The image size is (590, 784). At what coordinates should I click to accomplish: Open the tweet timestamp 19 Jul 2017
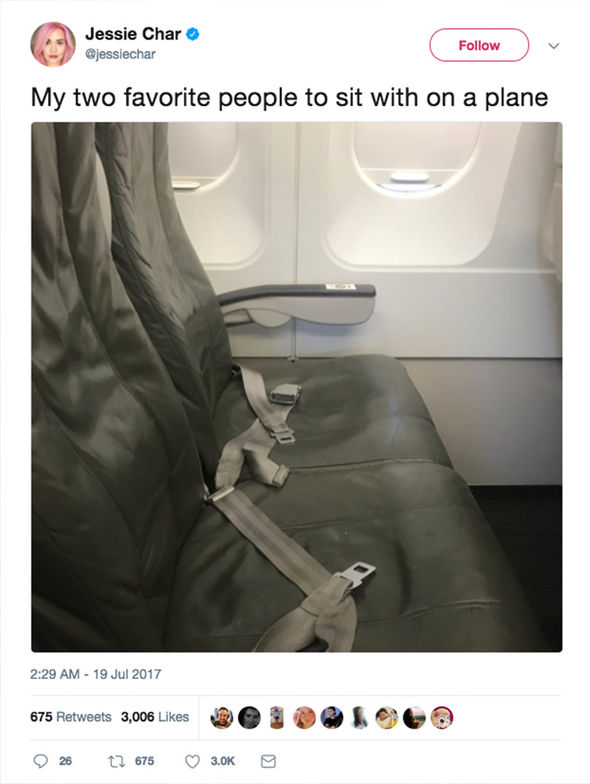96,674
